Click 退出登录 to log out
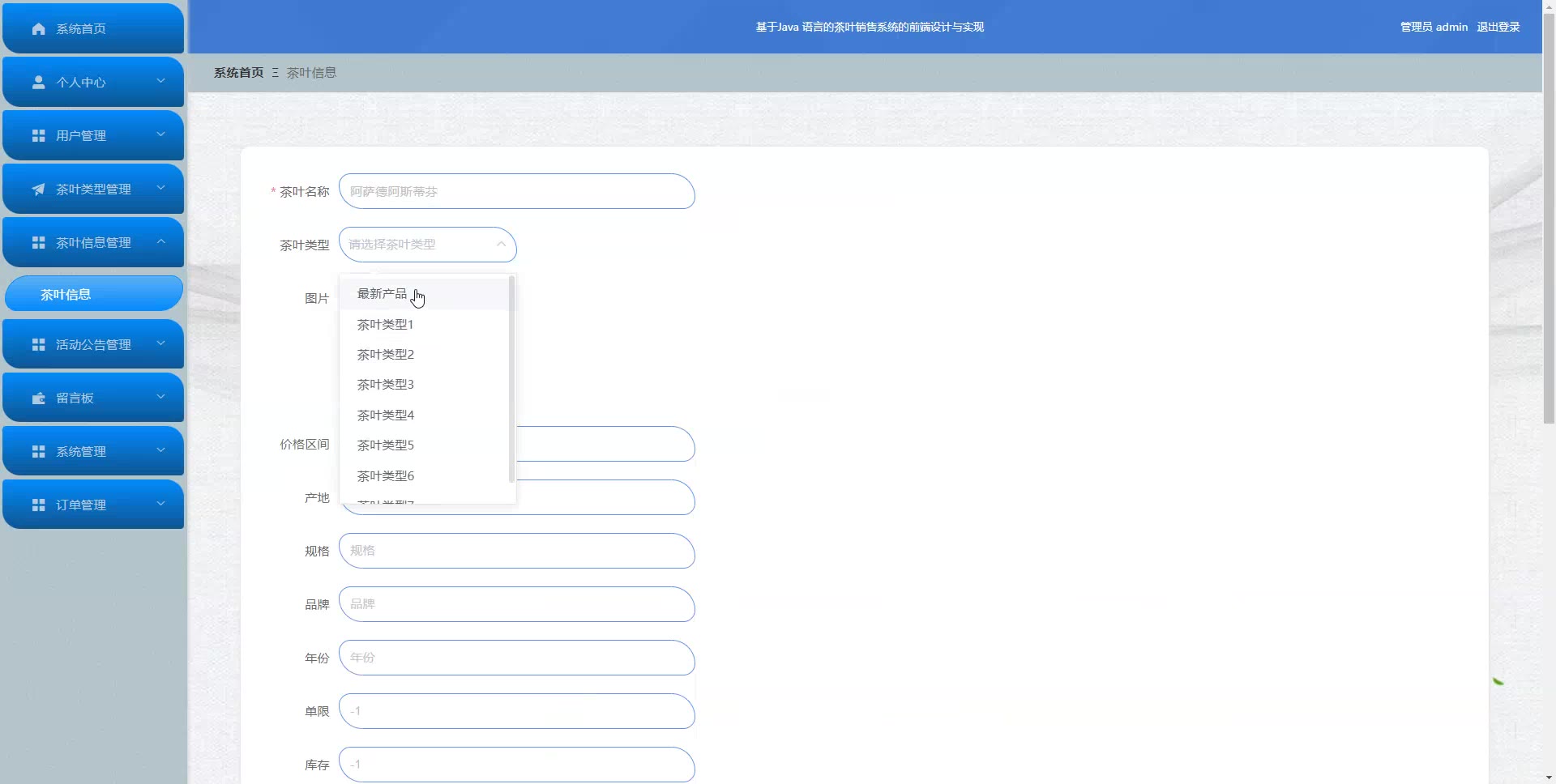 coord(1498,27)
